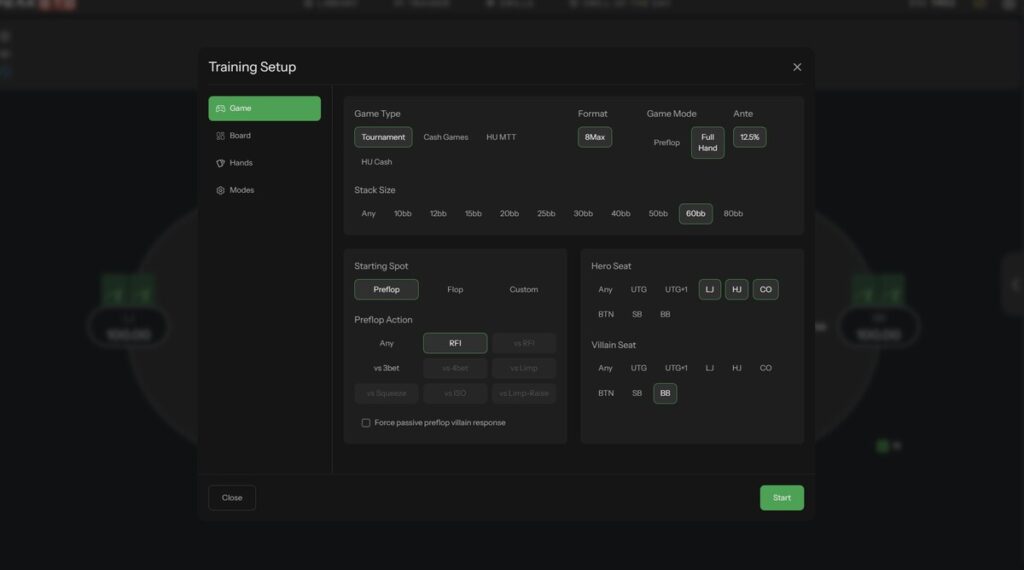1024x570 pixels.
Task: Select the BTN villain seat
Action: pos(606,394)
